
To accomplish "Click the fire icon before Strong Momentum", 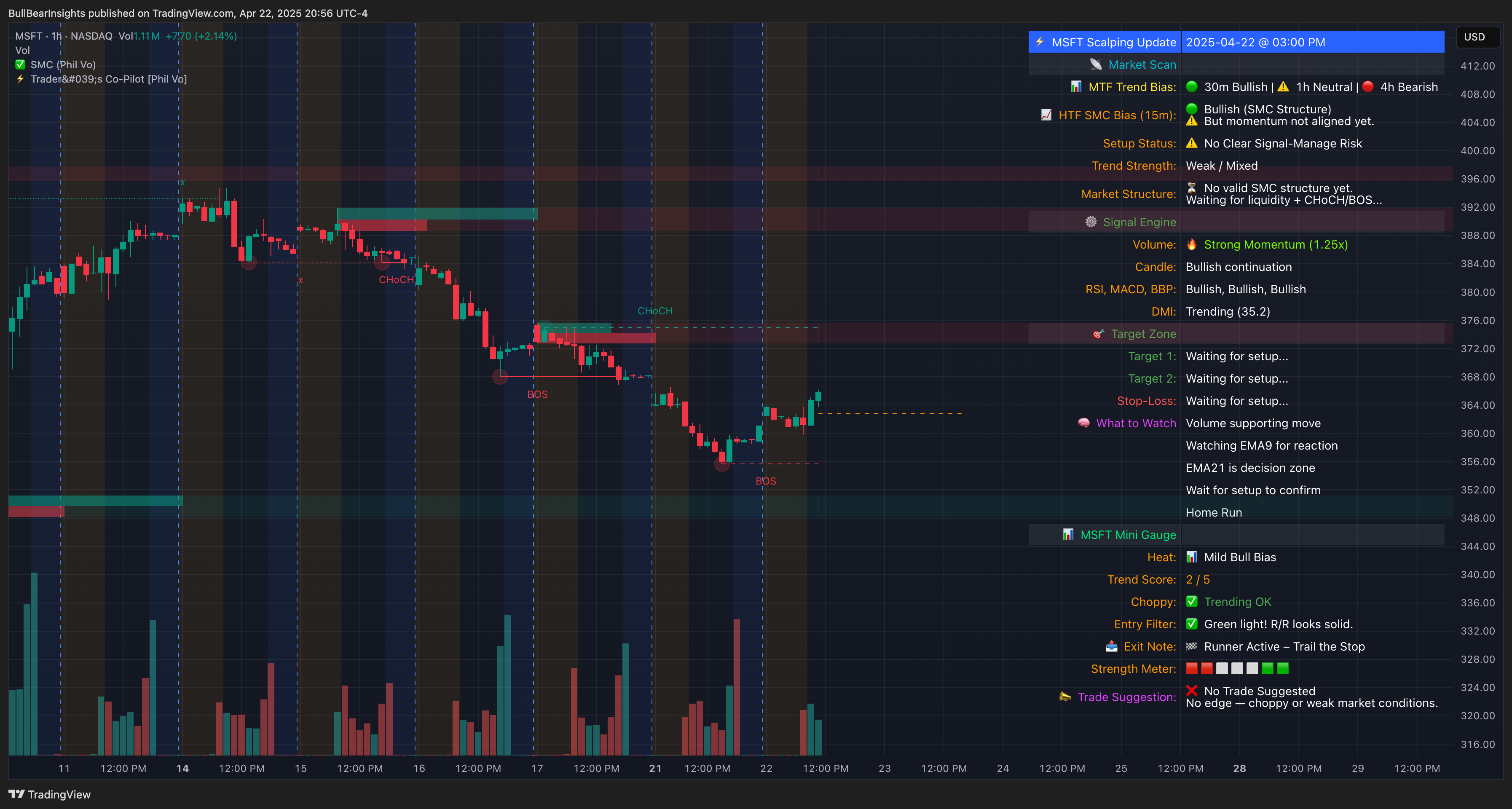I will [1192, 244].
